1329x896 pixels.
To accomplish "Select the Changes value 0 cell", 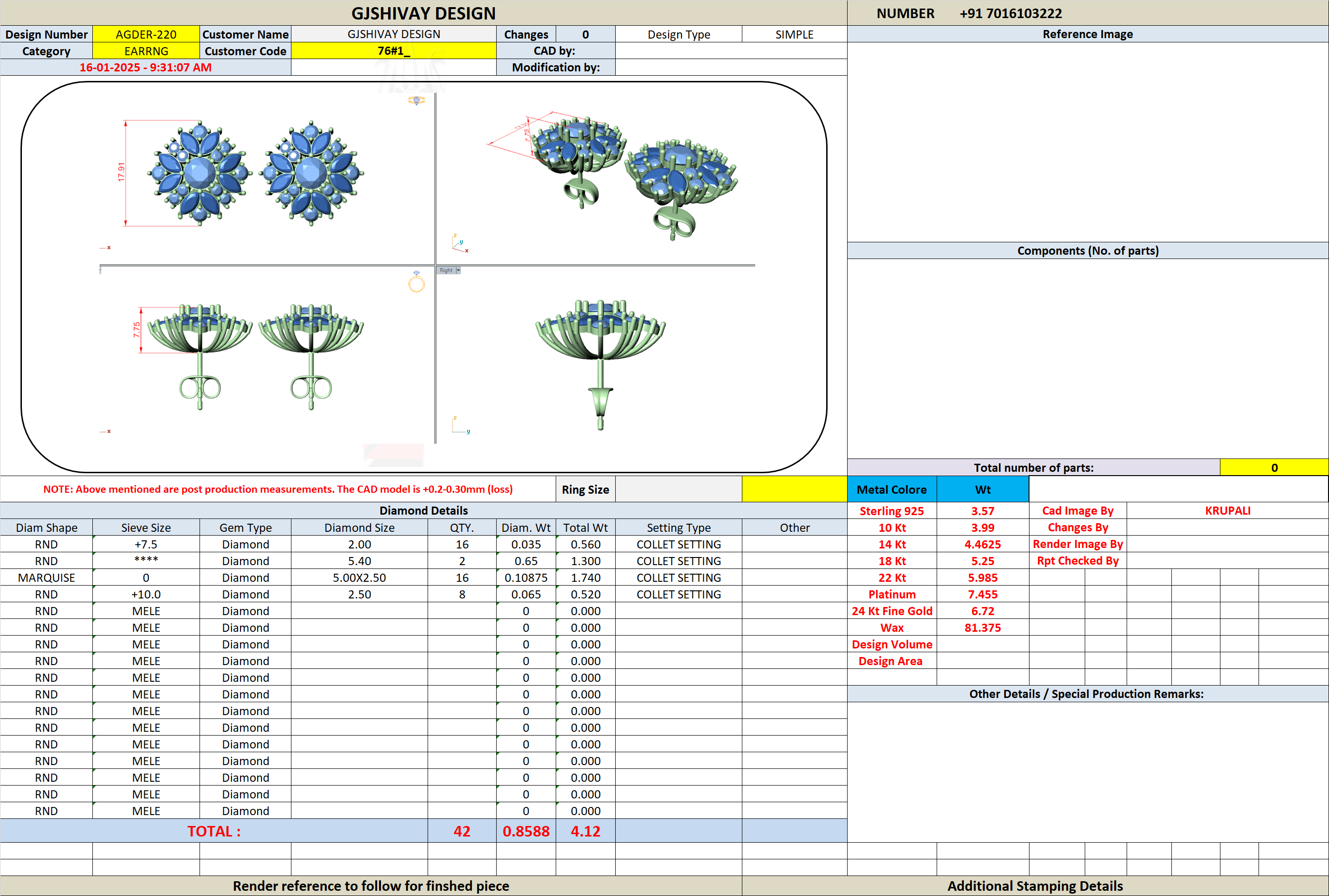I will [x=586, y=34].
